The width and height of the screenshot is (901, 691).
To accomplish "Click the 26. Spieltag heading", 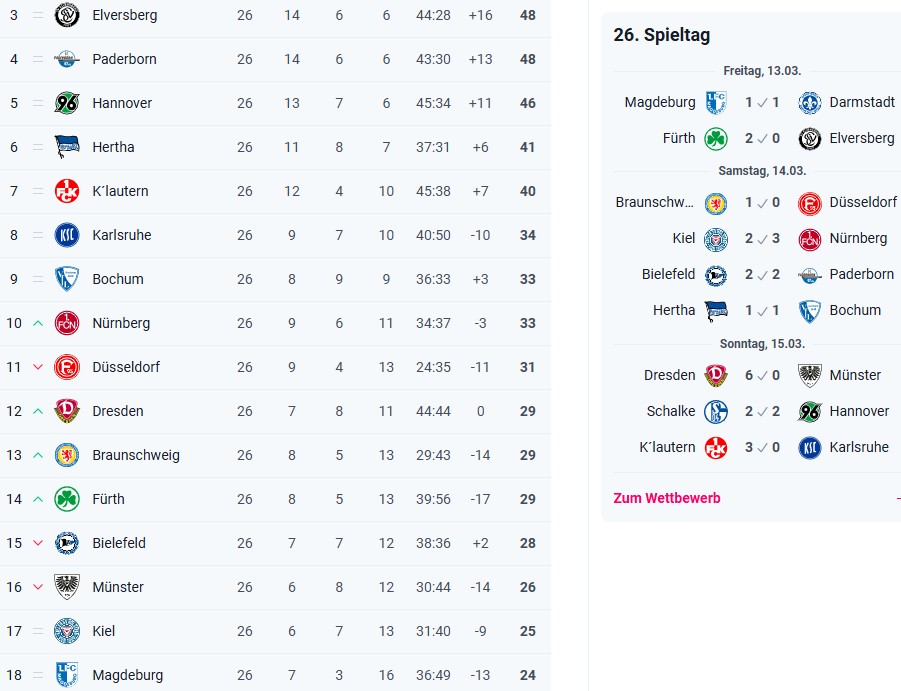I will click(661, 35).
